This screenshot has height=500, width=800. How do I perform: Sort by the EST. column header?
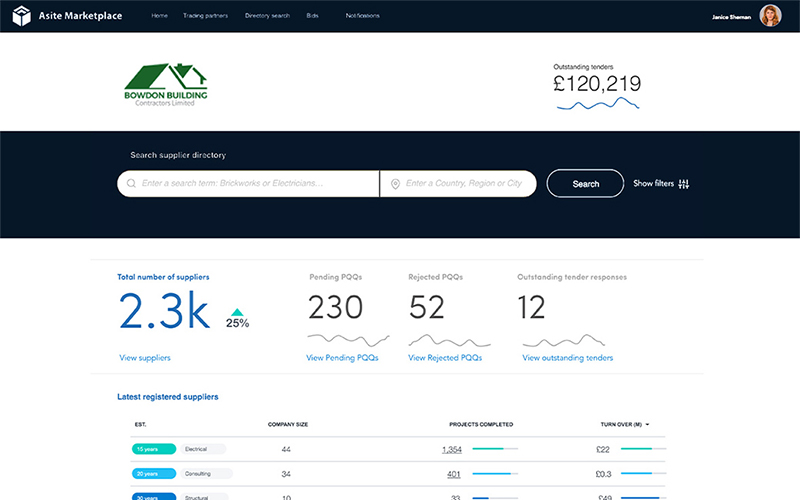[x=140, y=424]
